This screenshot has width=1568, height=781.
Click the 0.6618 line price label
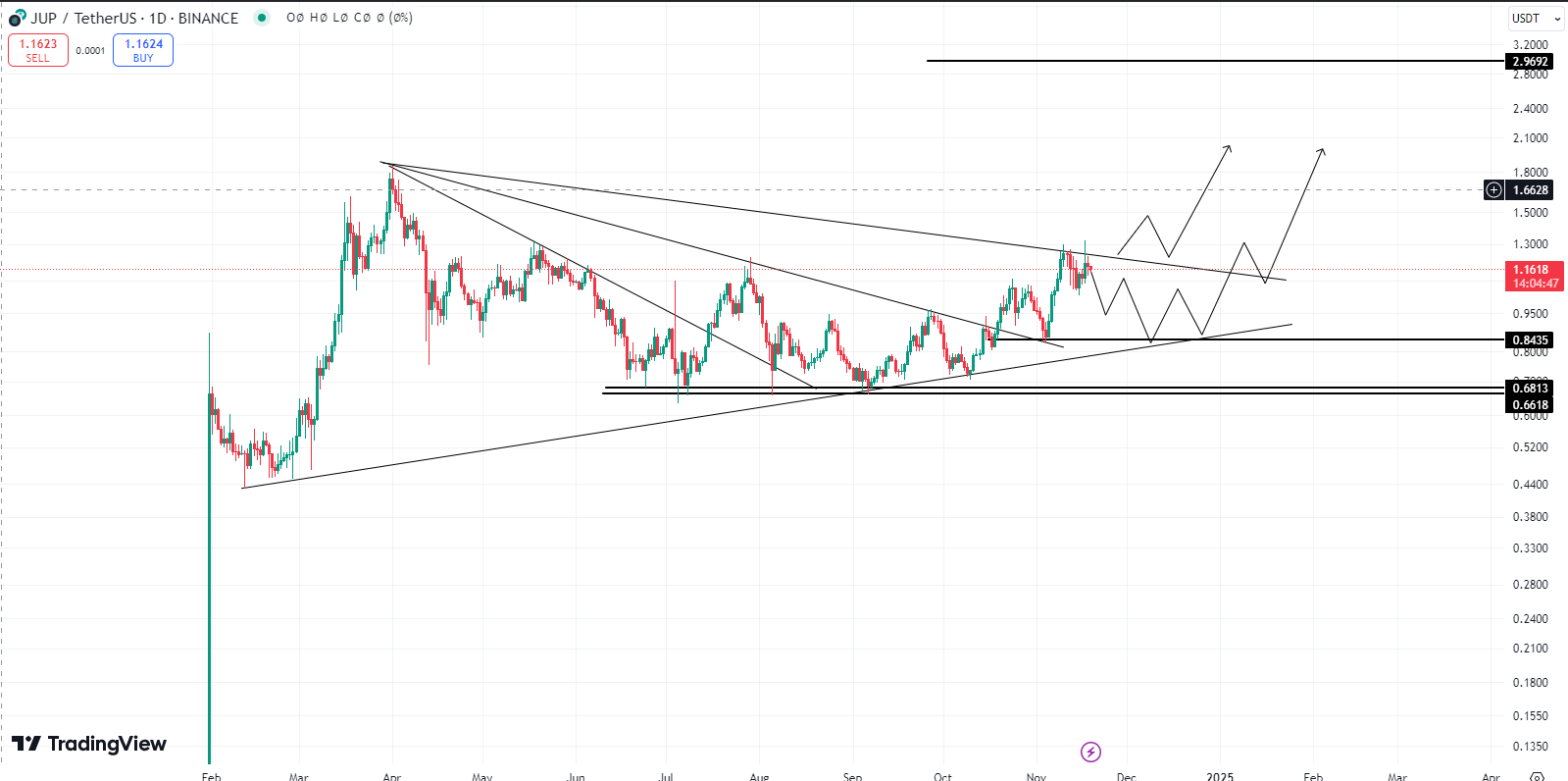(x=1530, y=404)
